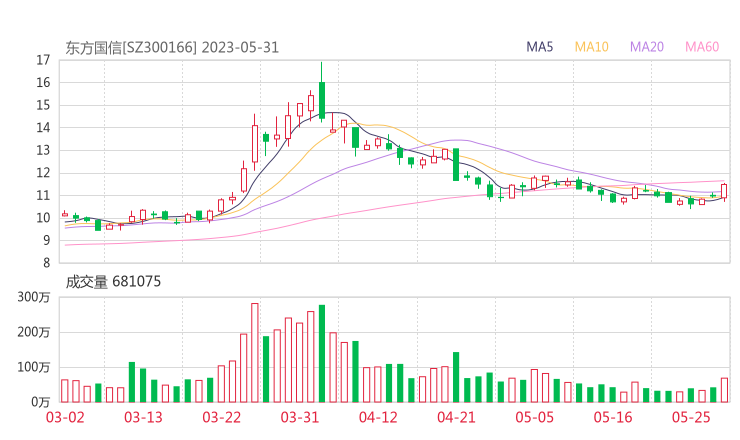Screen dimensions: 740x440
Task: Click the MA10 legend label
Action: tap(591, 47)
